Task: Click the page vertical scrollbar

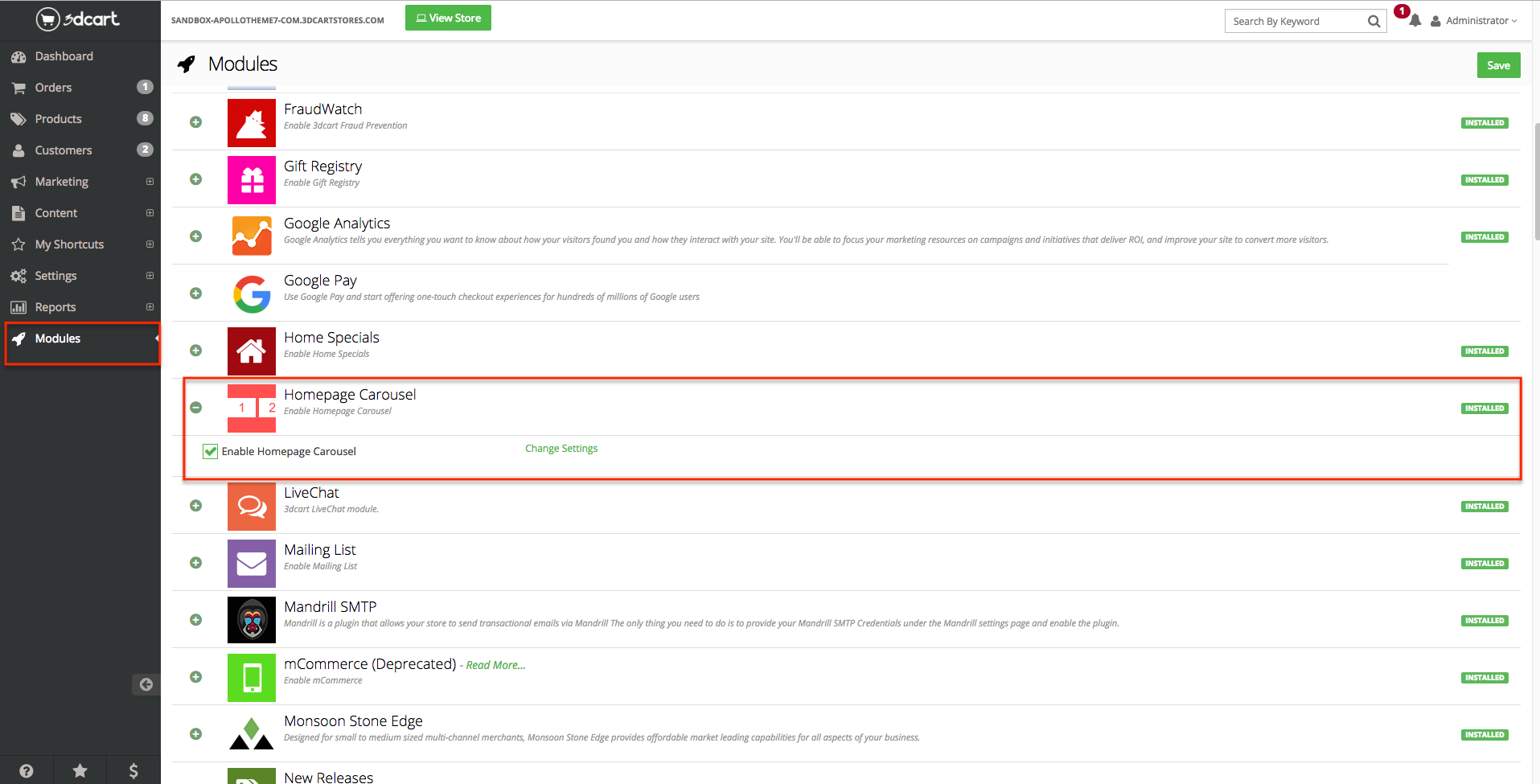Action: [x=1537, y=182]
